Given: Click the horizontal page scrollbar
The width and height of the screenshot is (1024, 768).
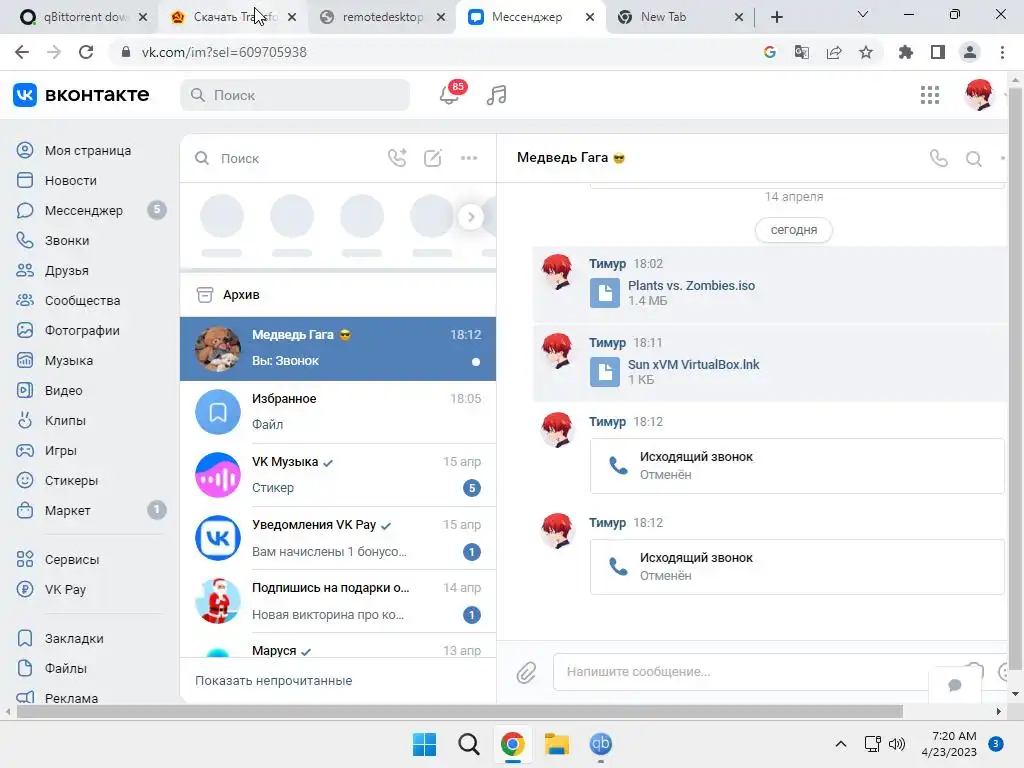Looking at the screenshot, I should (x=460, y=711).
